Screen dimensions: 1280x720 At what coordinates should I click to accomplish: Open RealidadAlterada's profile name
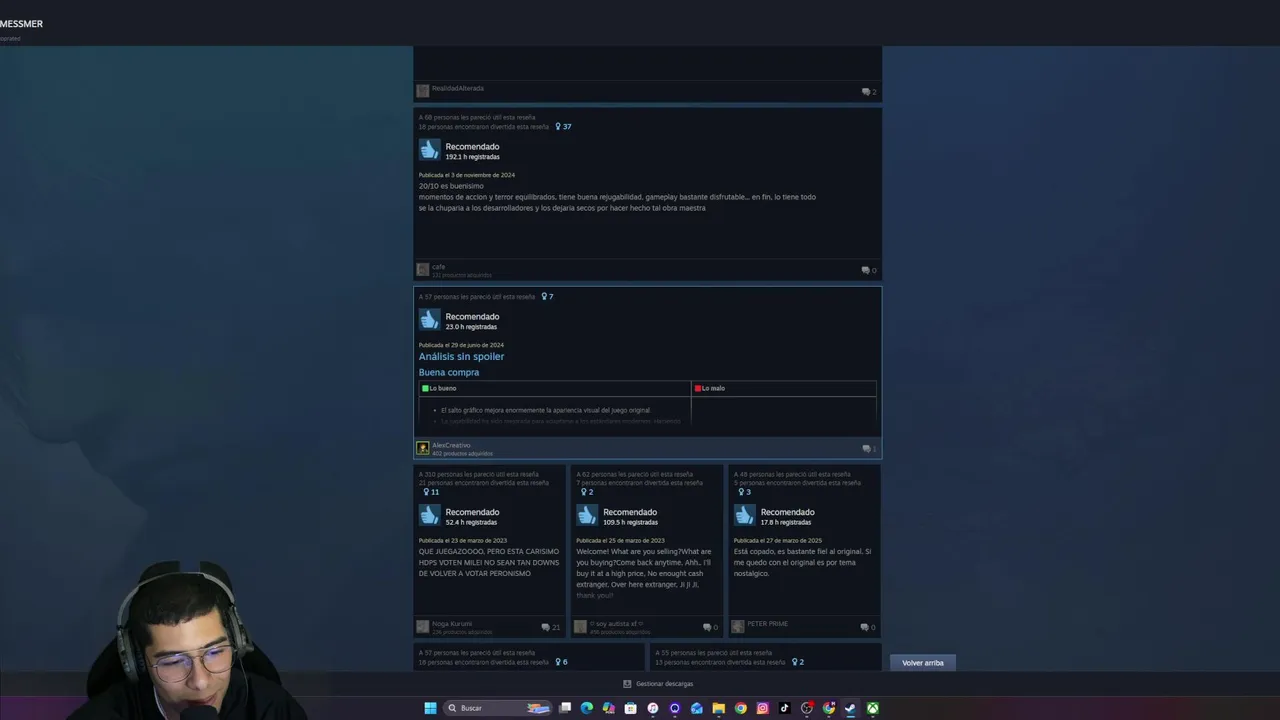pyautogui.click(x=458, y=88)
